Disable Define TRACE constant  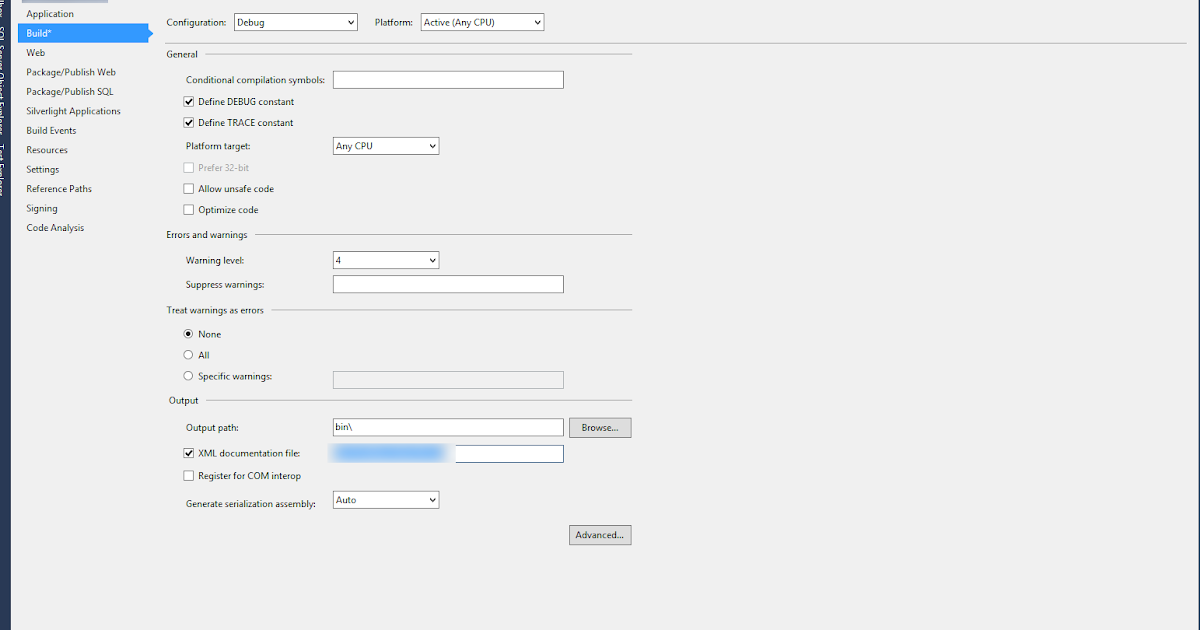188,122
